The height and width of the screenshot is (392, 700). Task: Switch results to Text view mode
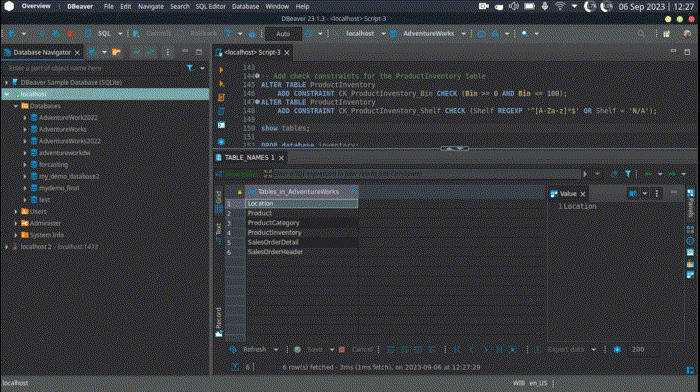(218, 233)
